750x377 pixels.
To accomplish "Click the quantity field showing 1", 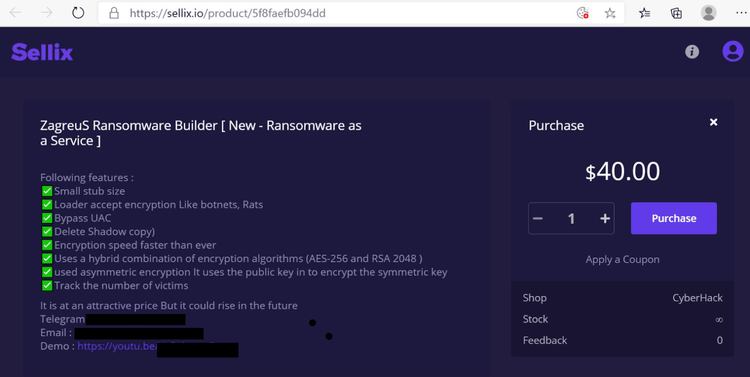I will point(571,219).
